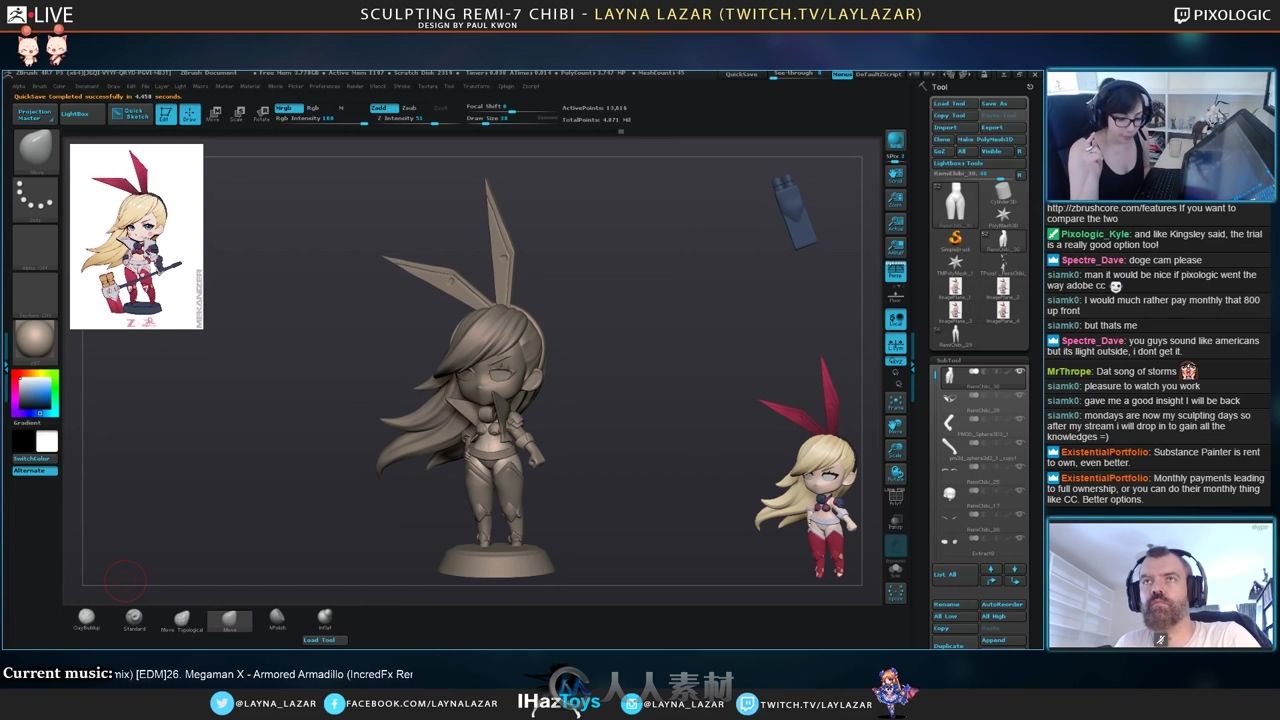Screen dimensions: 1280x720
Task: Click the Actual size icon
Action: pyautogui.click(x=896, y=223)
